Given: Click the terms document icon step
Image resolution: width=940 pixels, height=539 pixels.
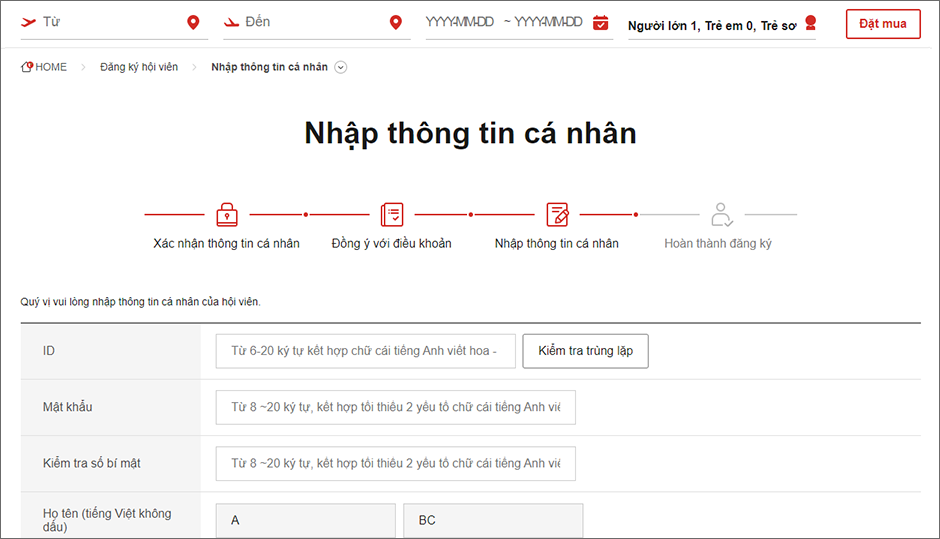Looking at the screenshot, I should (x=392, y=214).
